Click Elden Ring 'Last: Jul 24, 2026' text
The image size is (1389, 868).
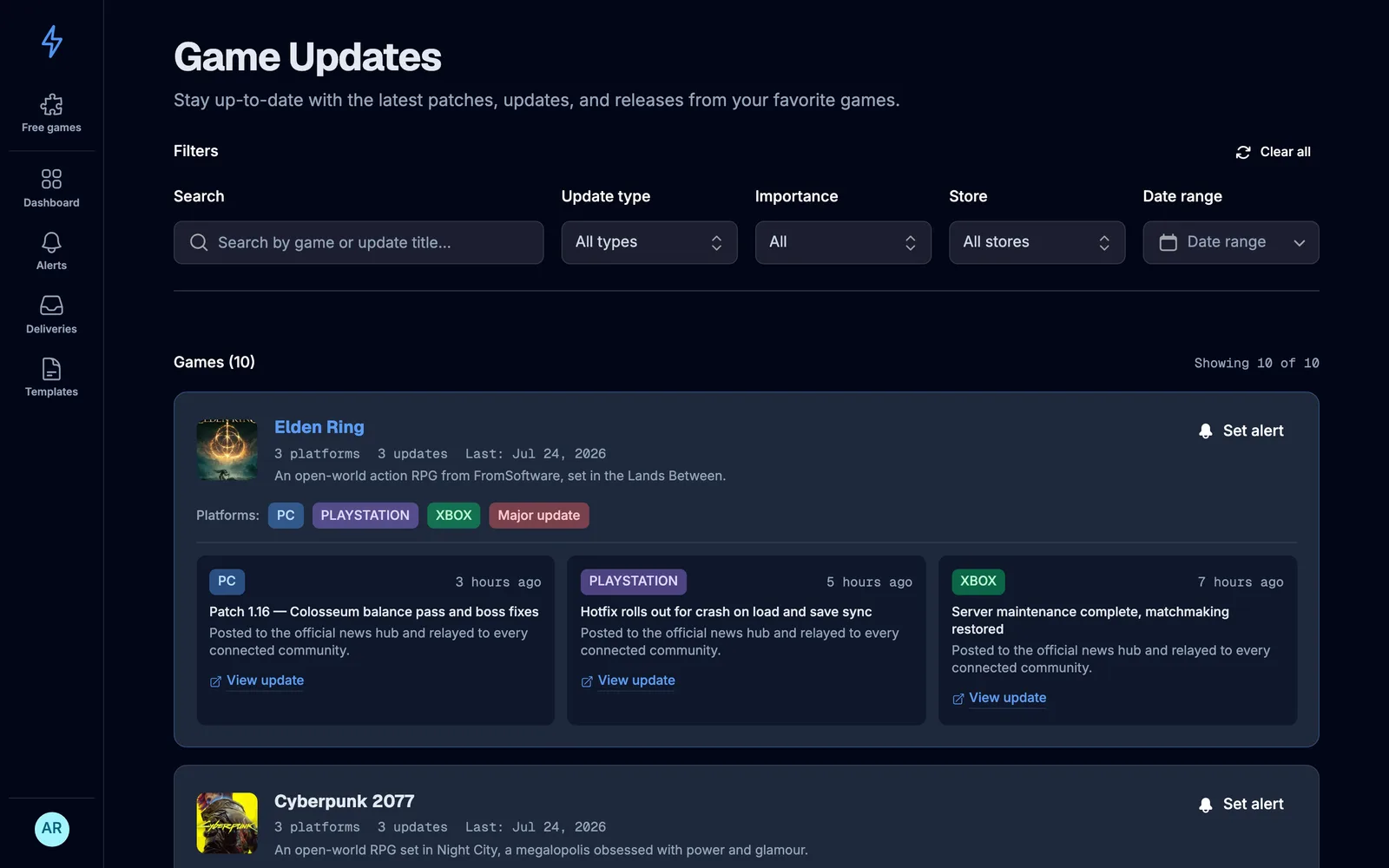[x=536, y=454]
